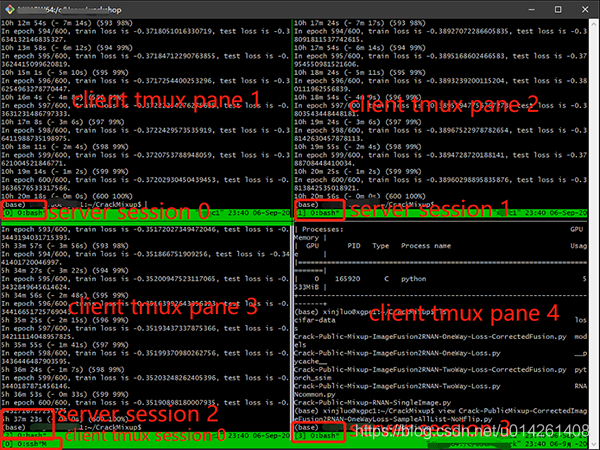Maximize the terminal window
Viewport: 600px width, 450px height.
coord(558,10)
